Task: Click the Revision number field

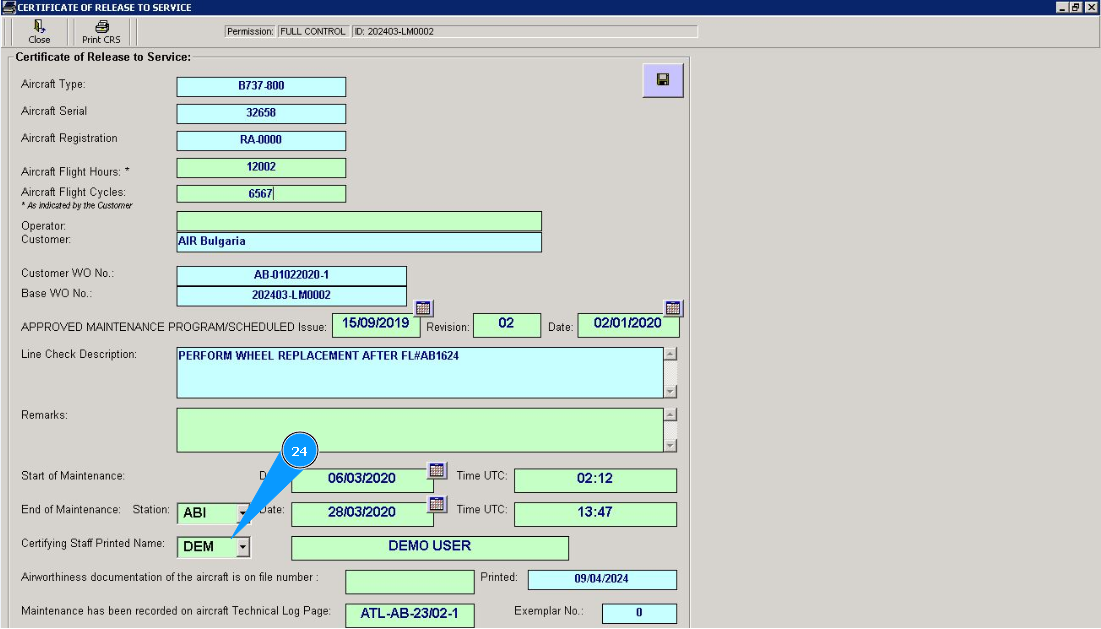Action: 506,325
